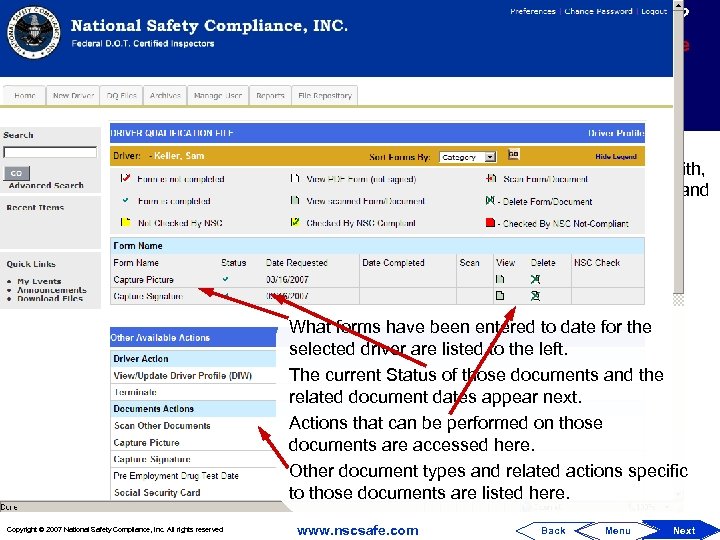Click Hide Legend
The width and height of the screenshot is (720, 540).
(x=616, y=157)
